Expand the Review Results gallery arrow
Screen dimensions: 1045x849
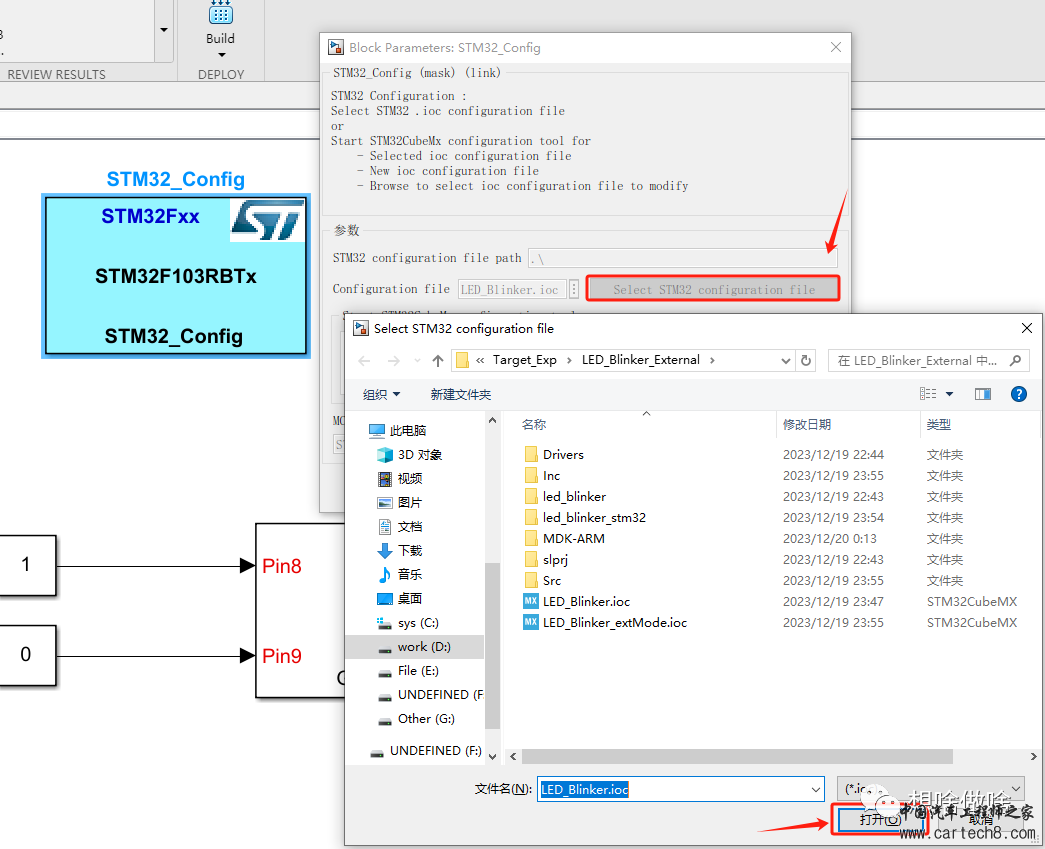click(163, 30)
